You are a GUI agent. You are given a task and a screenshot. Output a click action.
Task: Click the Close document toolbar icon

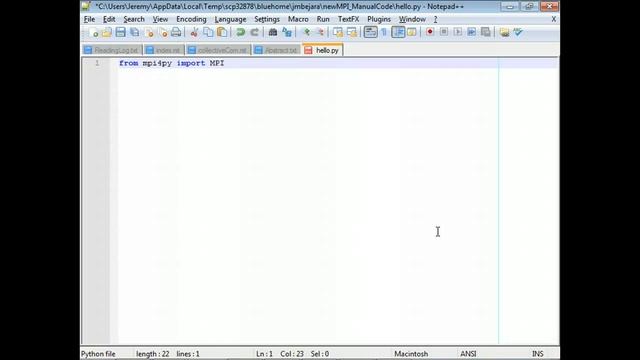coord(149,32)
